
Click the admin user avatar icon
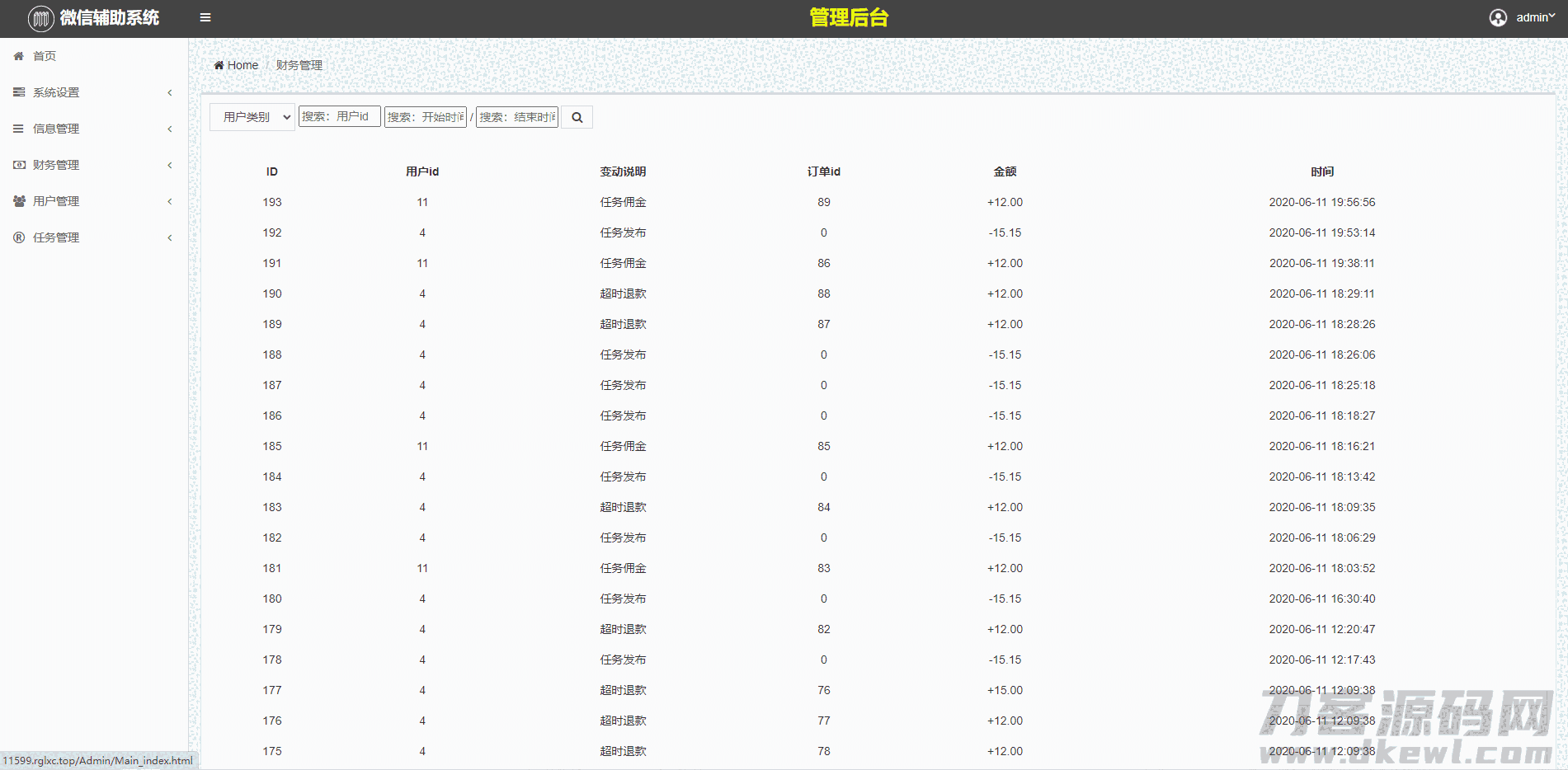[1498, 18]
